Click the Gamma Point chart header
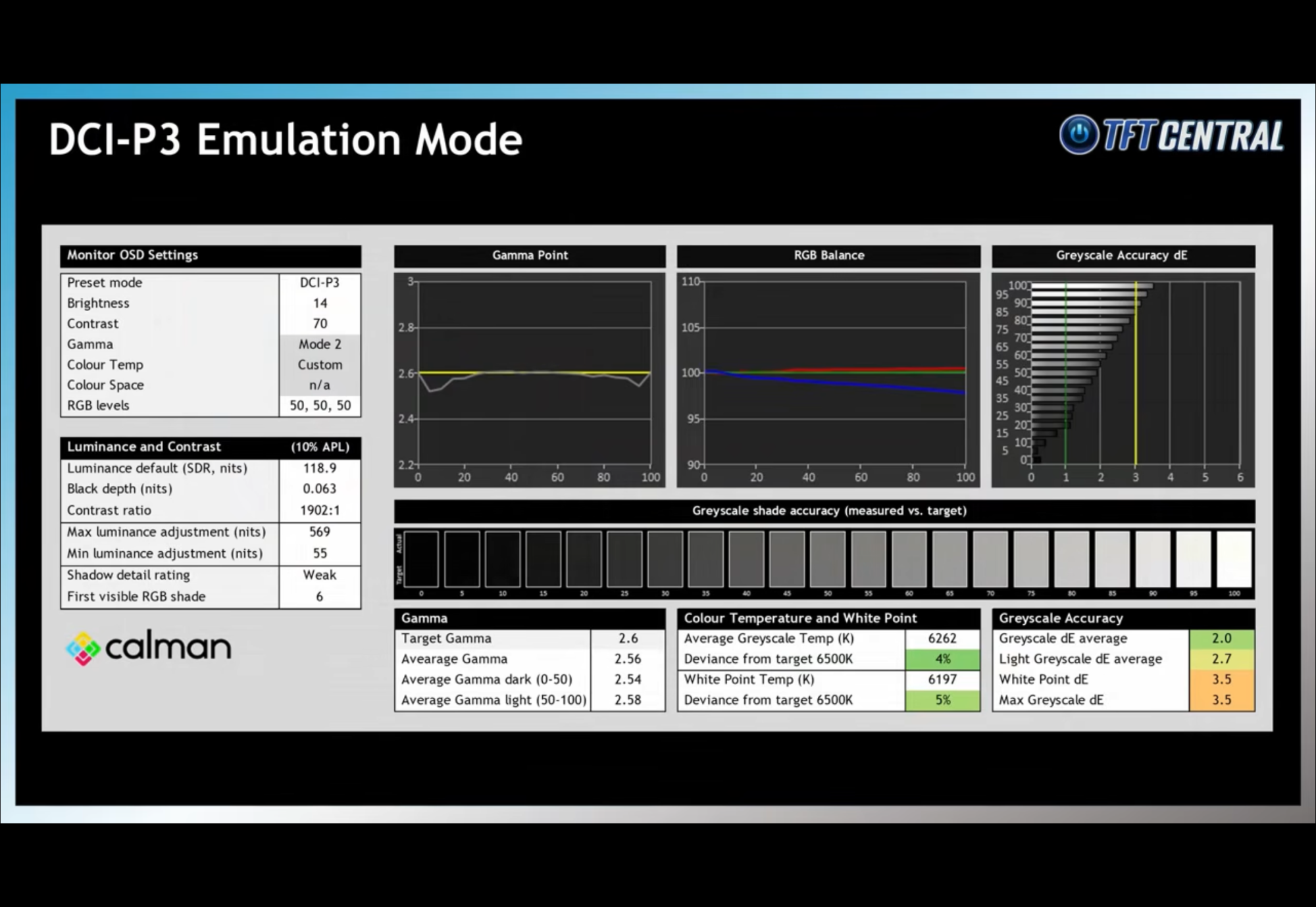This screenshot has height=907, width=1316. click(x=530, y=255)
